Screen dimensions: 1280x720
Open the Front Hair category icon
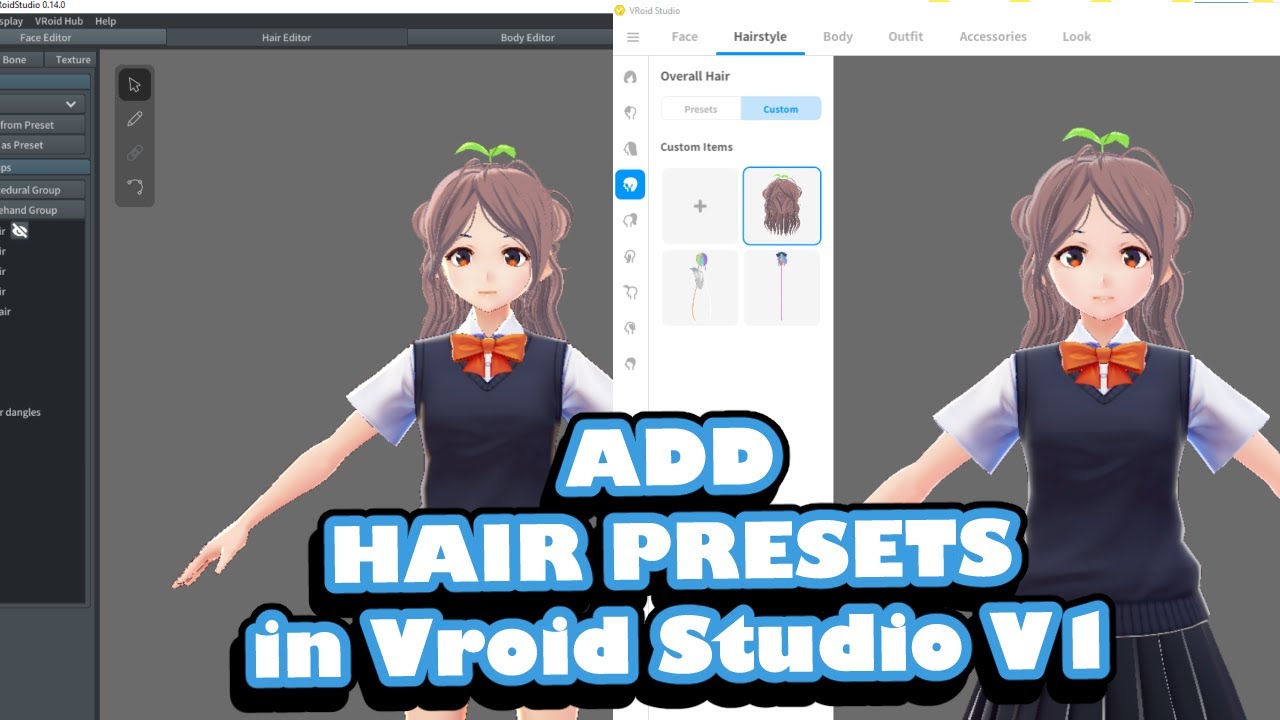pos(630,113)
